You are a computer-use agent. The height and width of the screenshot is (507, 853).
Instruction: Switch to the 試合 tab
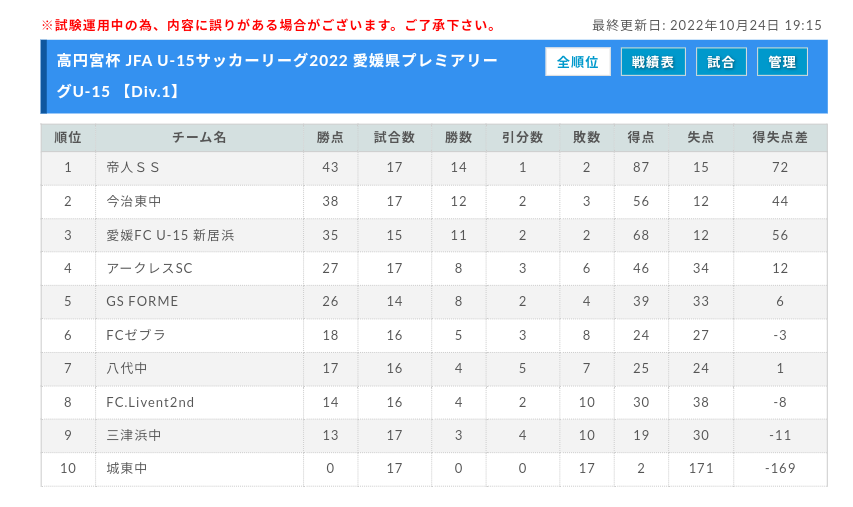720,62
